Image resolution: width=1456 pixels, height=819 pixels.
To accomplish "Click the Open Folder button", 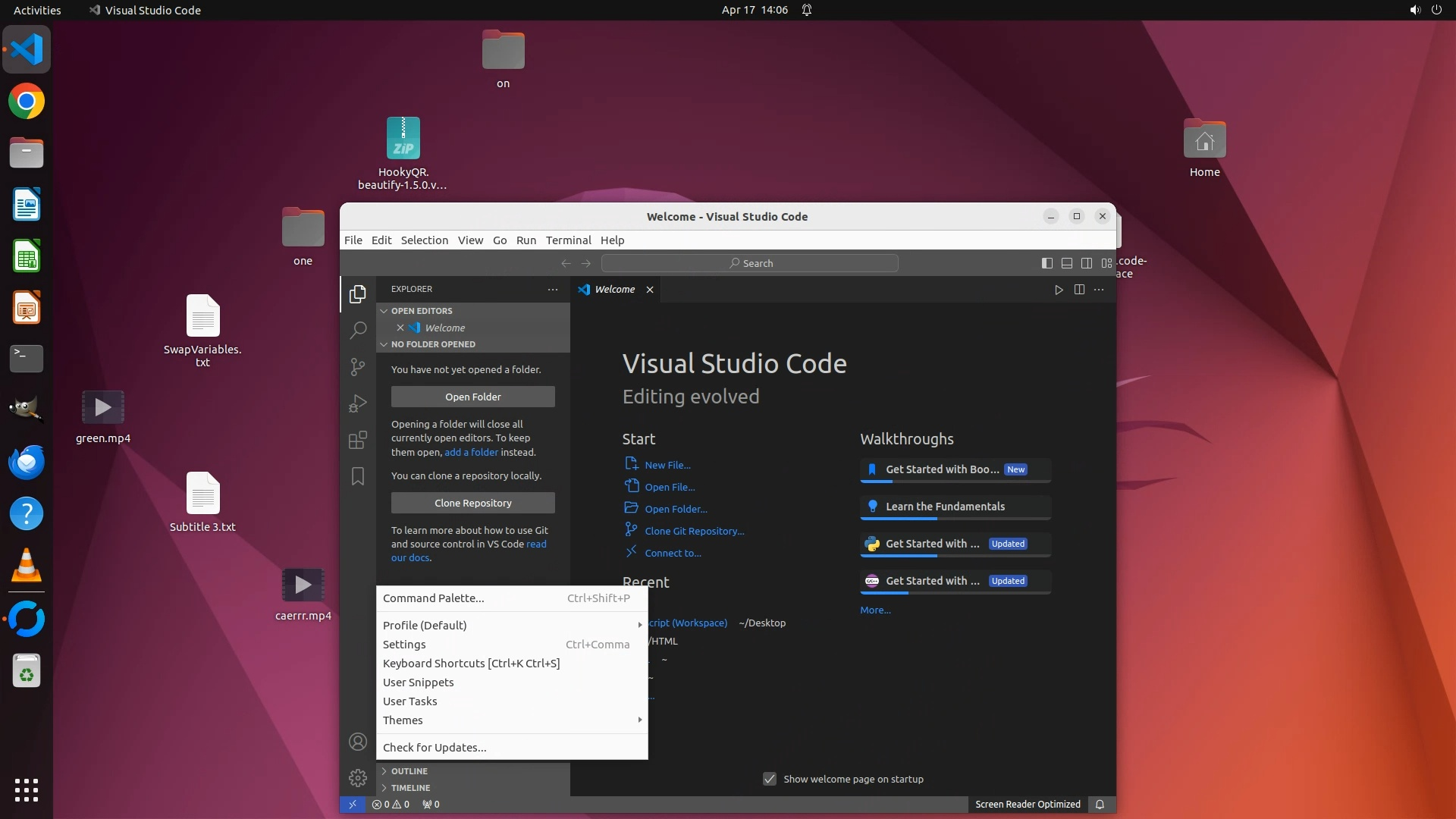I will 472,397.
